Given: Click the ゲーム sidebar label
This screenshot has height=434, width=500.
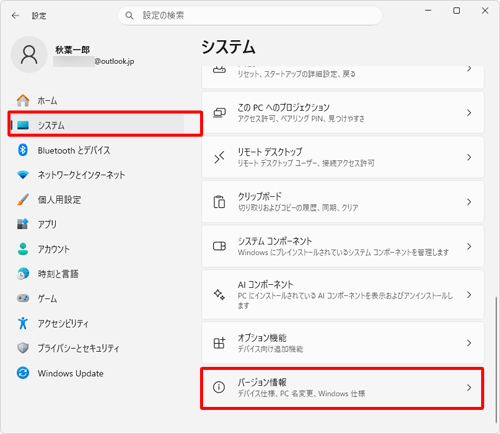Looking at the screenshot, I should [47, 298].
